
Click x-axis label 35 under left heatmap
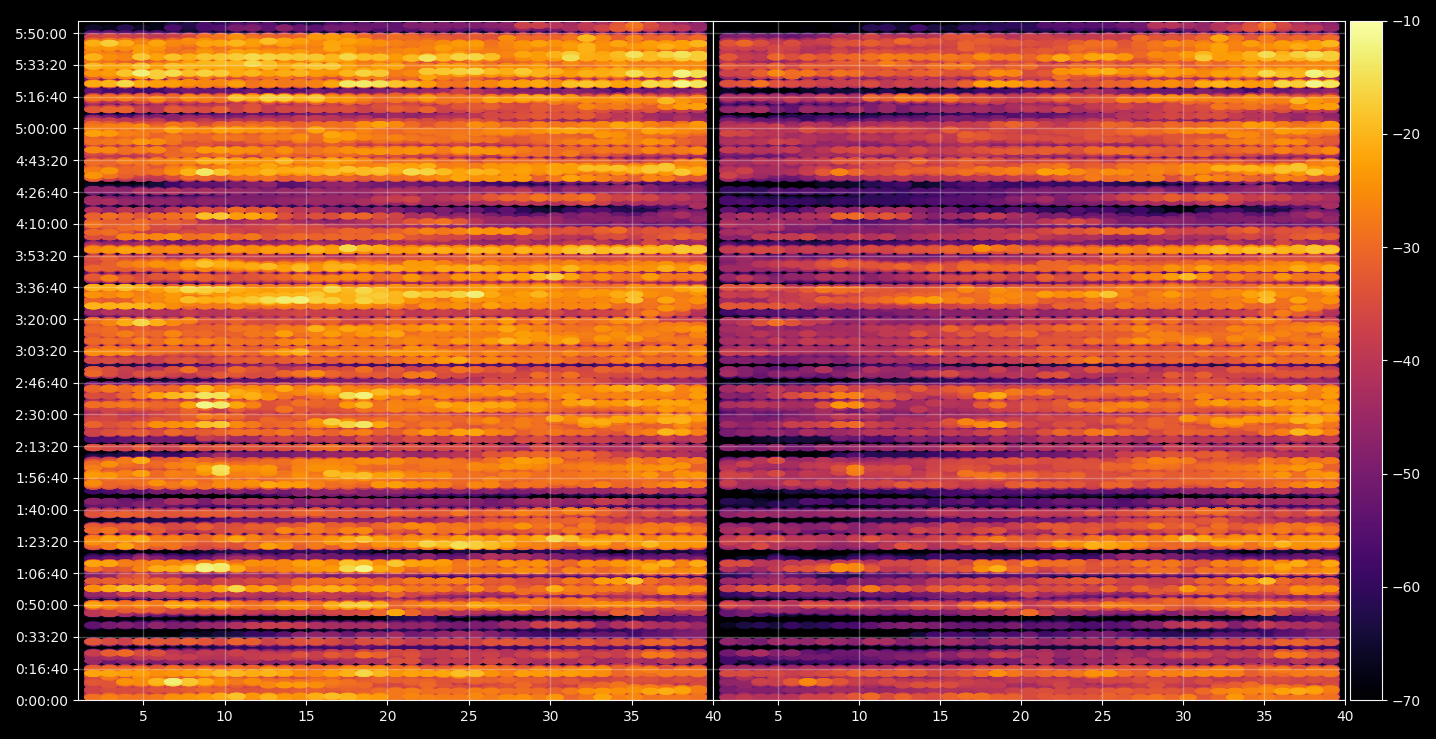click(632, 716)
